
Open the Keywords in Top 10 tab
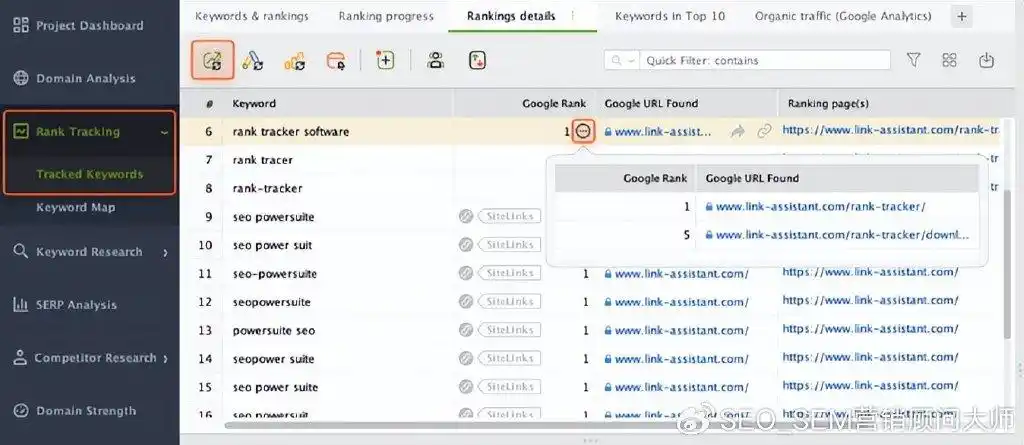click(669, 16)
